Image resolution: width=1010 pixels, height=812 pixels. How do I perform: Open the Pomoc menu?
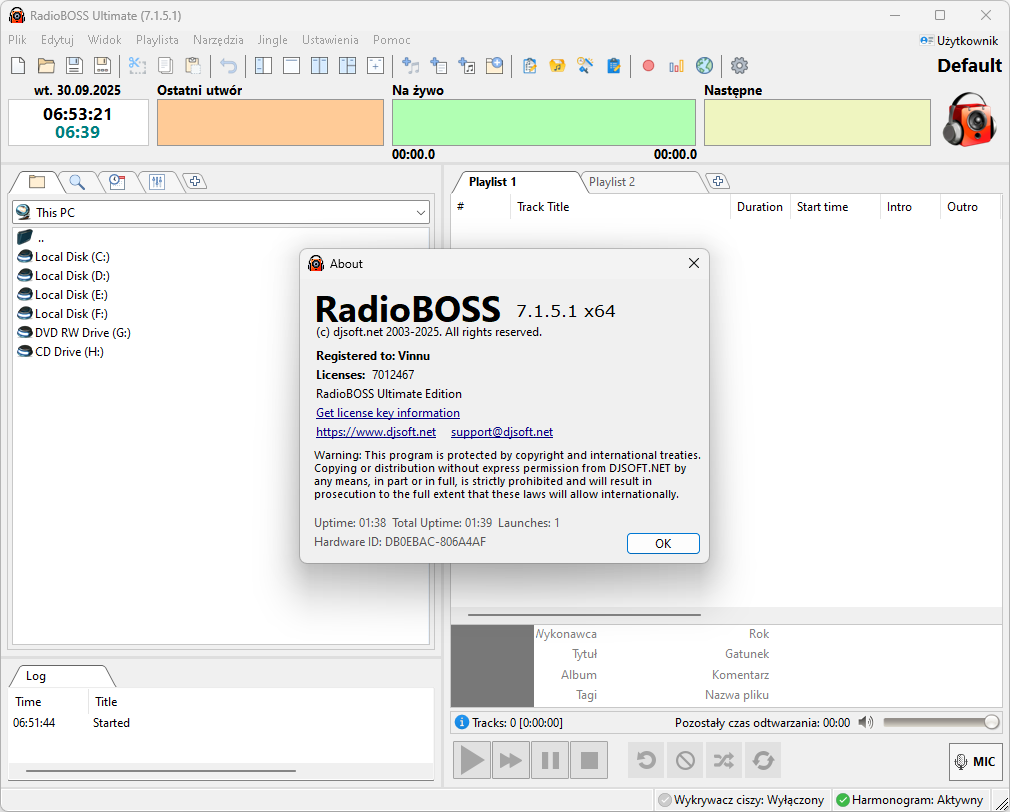pos(392,40)
